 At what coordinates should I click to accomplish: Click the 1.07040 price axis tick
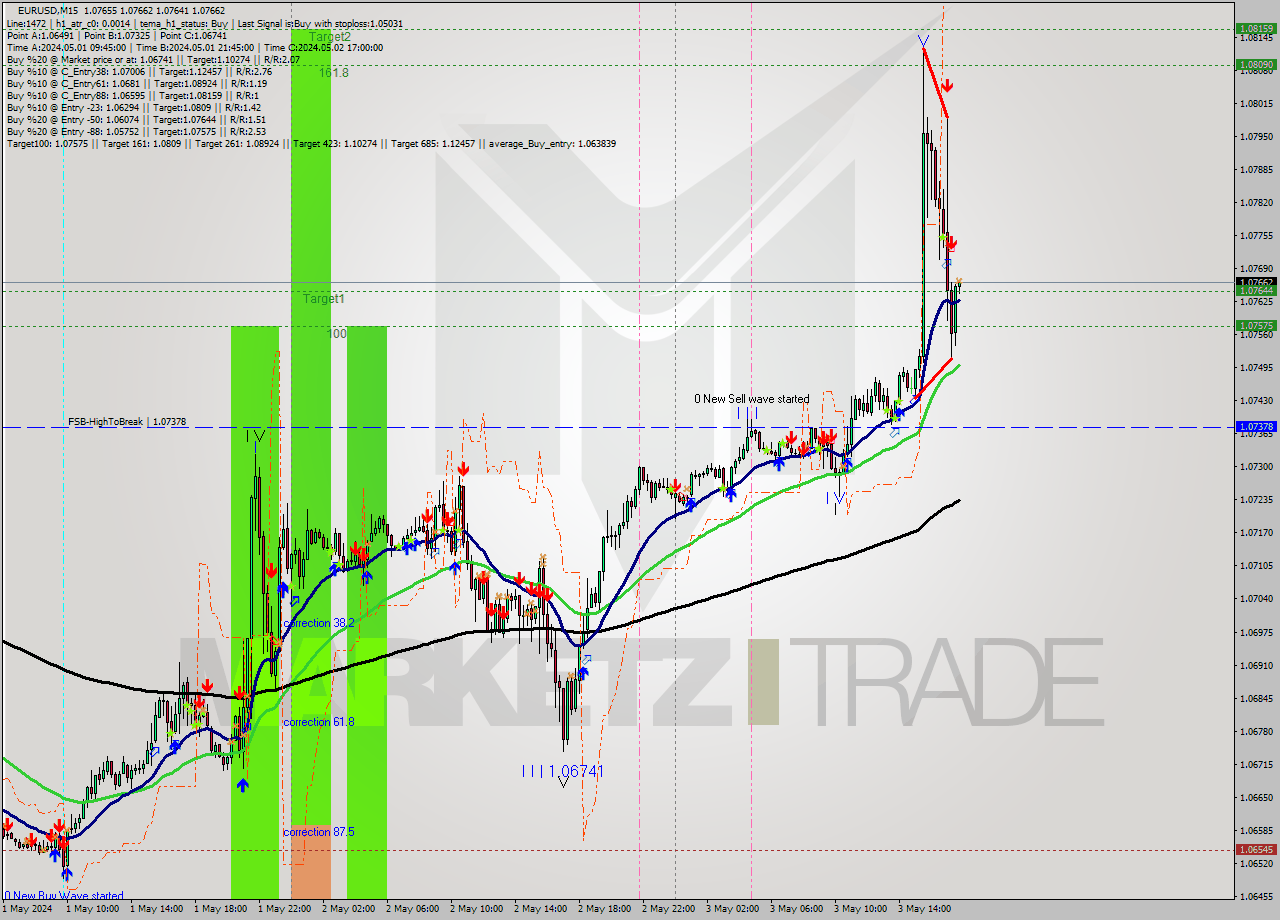click(1255, 598)
